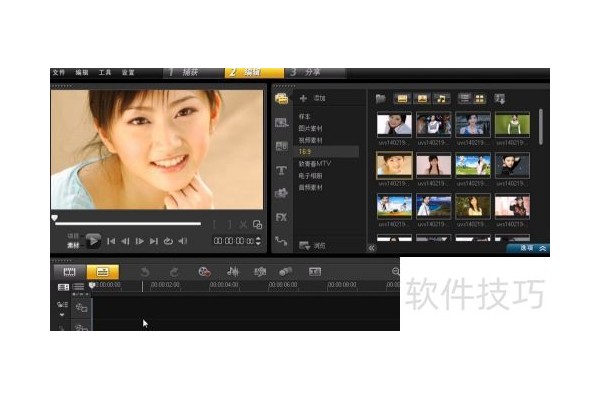
Task: Open the 工具 menu
Action: (x=105, y=72)
